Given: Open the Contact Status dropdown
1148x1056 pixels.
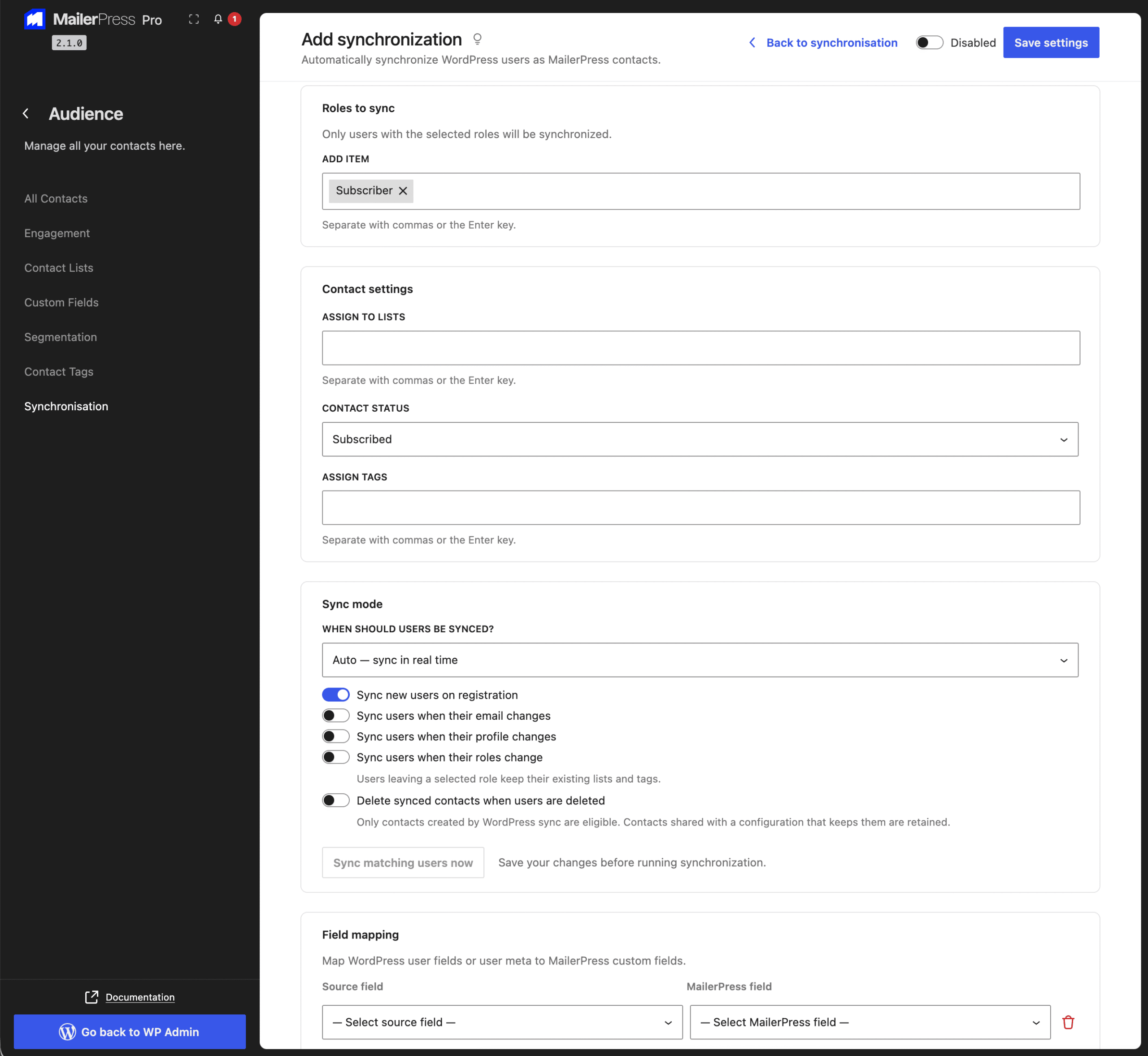Looking at the screenshot, I should (700, 439).
